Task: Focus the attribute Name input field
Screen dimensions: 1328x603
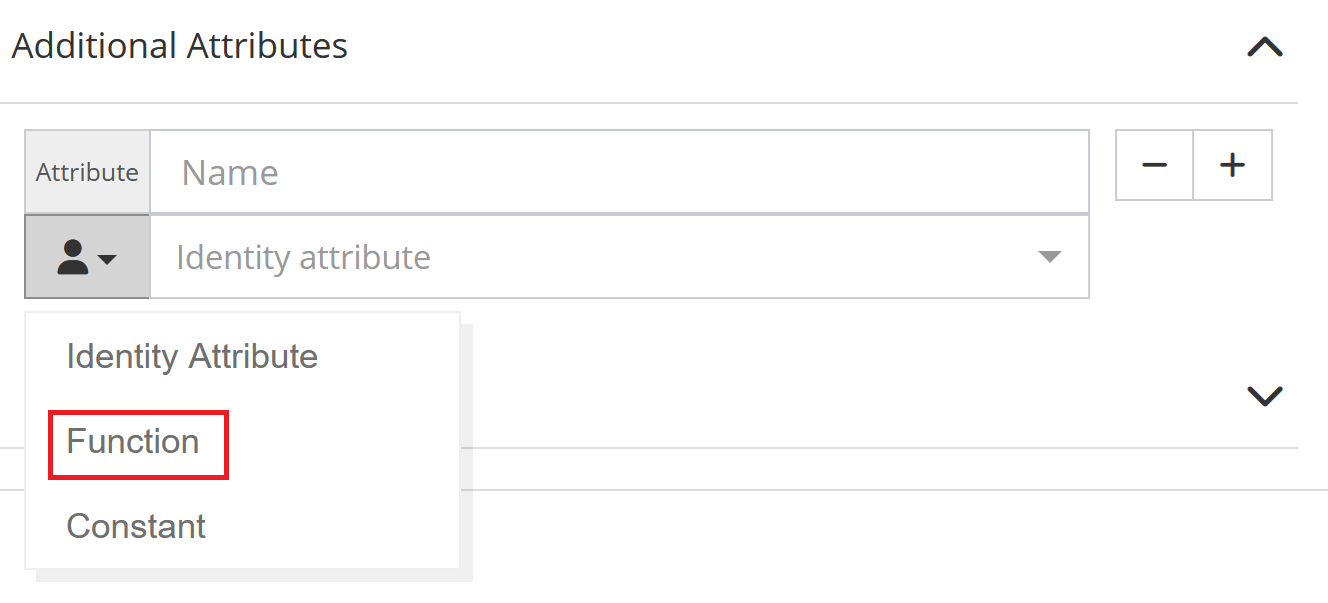Action: click(x=618, y=172)
